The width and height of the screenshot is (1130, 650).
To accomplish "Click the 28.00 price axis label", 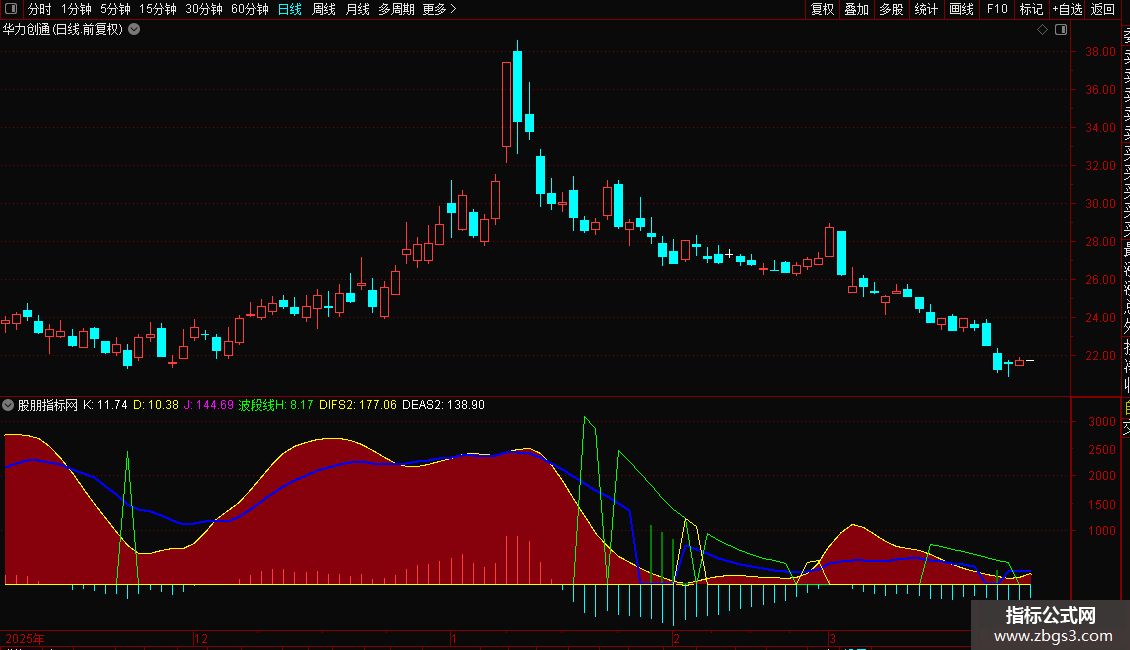I will coord(1100,242).
